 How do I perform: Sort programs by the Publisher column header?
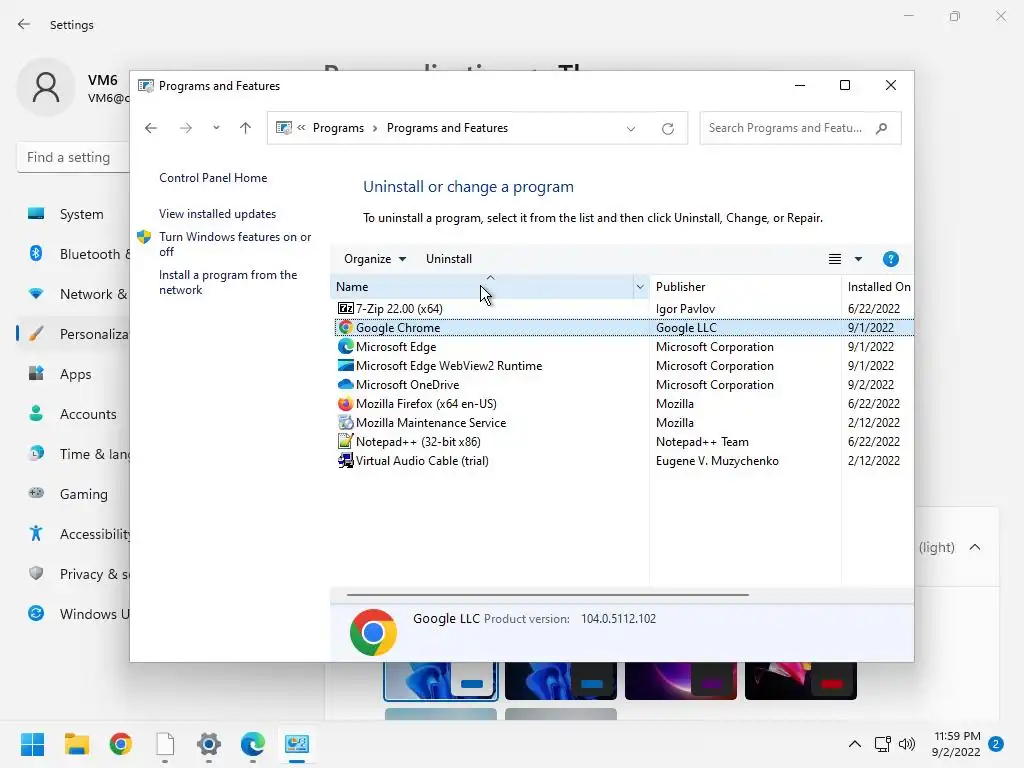pos(745,287)
